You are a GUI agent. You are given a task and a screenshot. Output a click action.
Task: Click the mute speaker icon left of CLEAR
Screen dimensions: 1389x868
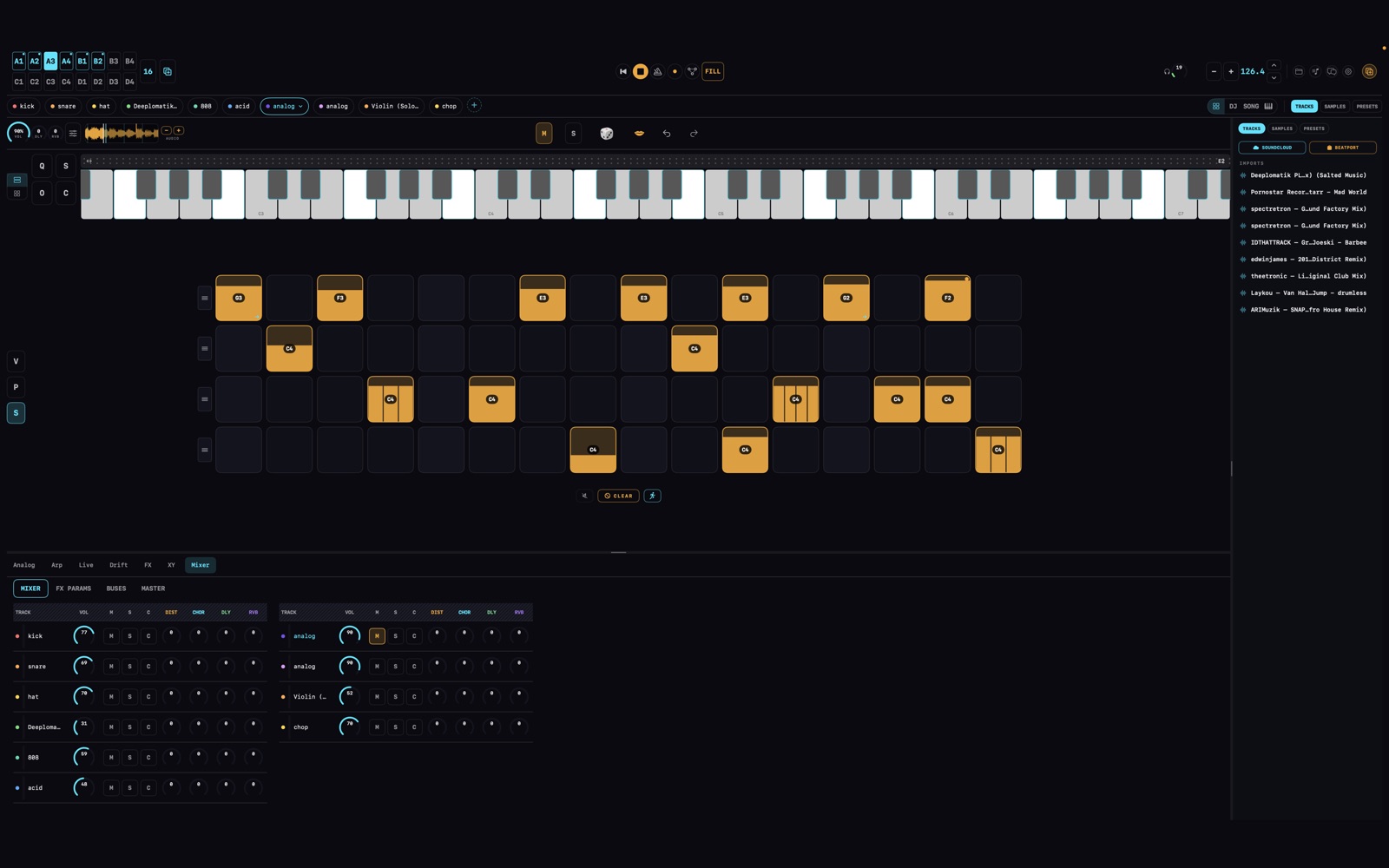[584, 496]
